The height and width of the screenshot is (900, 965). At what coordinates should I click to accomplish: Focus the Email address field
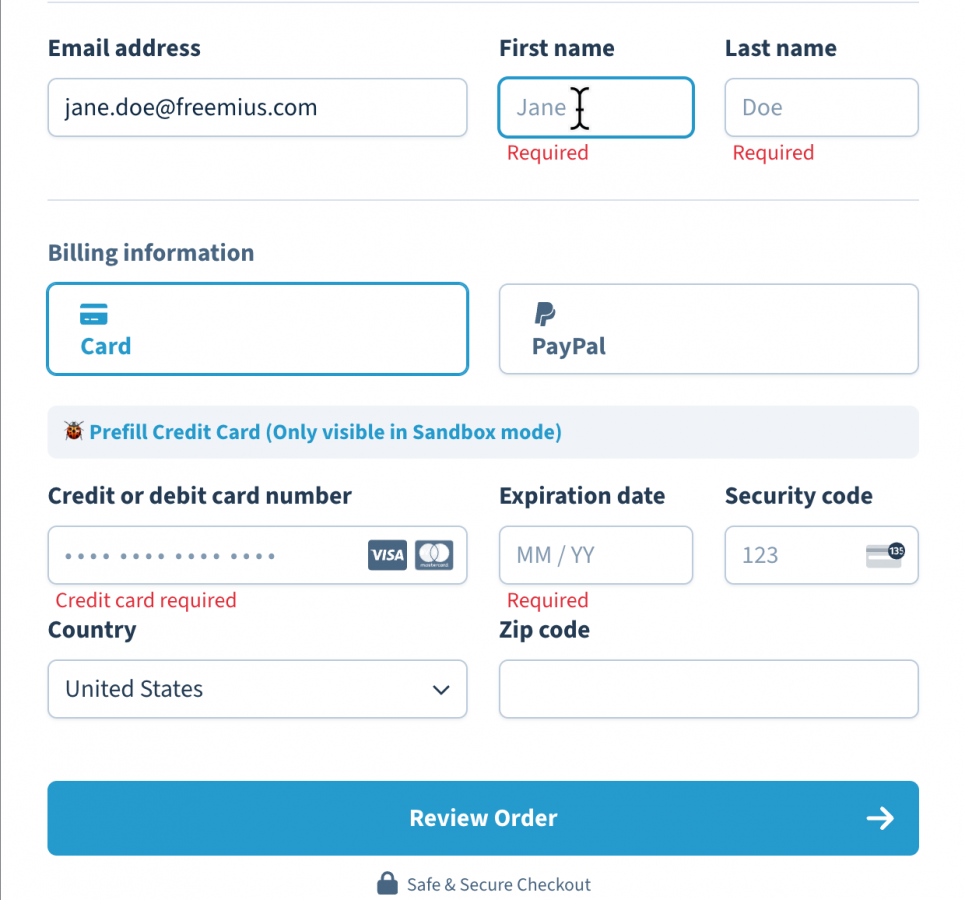point(258,107)
